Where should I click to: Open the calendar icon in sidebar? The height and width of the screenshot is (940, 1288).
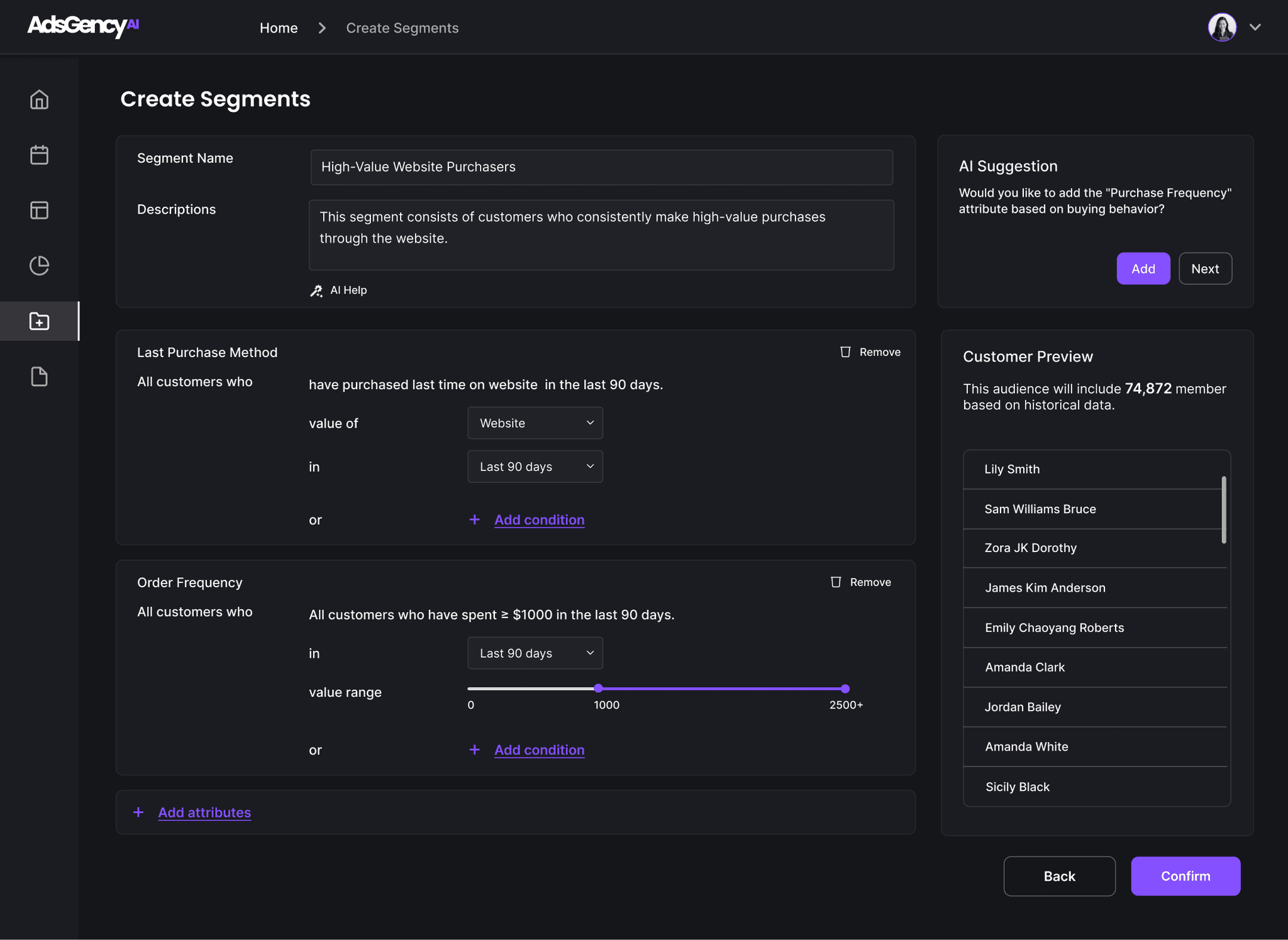39,155
